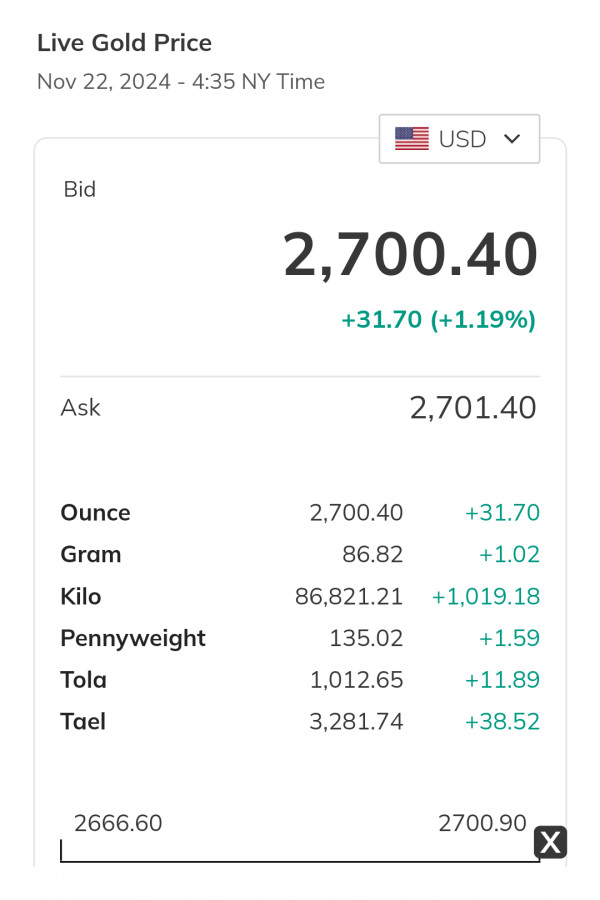Click the Kilo price 86,821.21
The height and width of the screenshot is (900, 600).
click(x=349, y=597)
